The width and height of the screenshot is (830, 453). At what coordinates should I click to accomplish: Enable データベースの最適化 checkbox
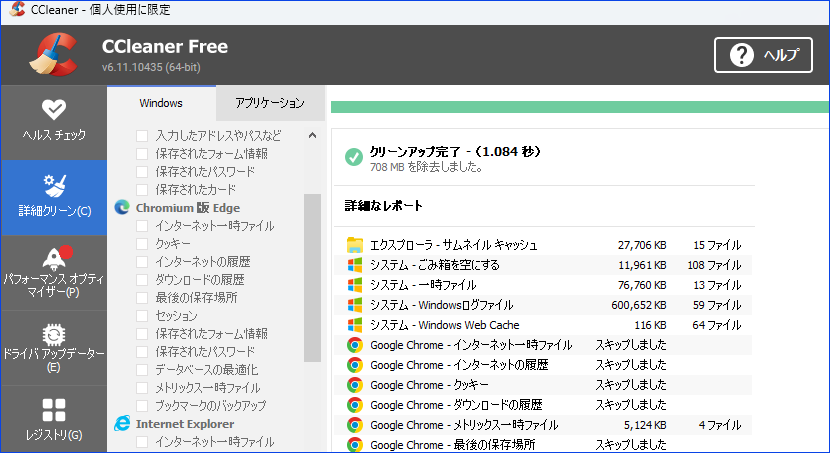point(142,370)
